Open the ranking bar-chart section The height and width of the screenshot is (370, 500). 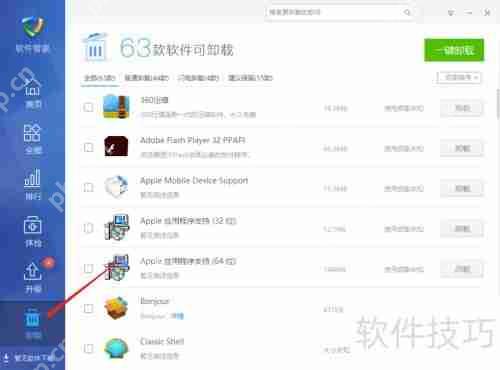click(x=33, y=184)
